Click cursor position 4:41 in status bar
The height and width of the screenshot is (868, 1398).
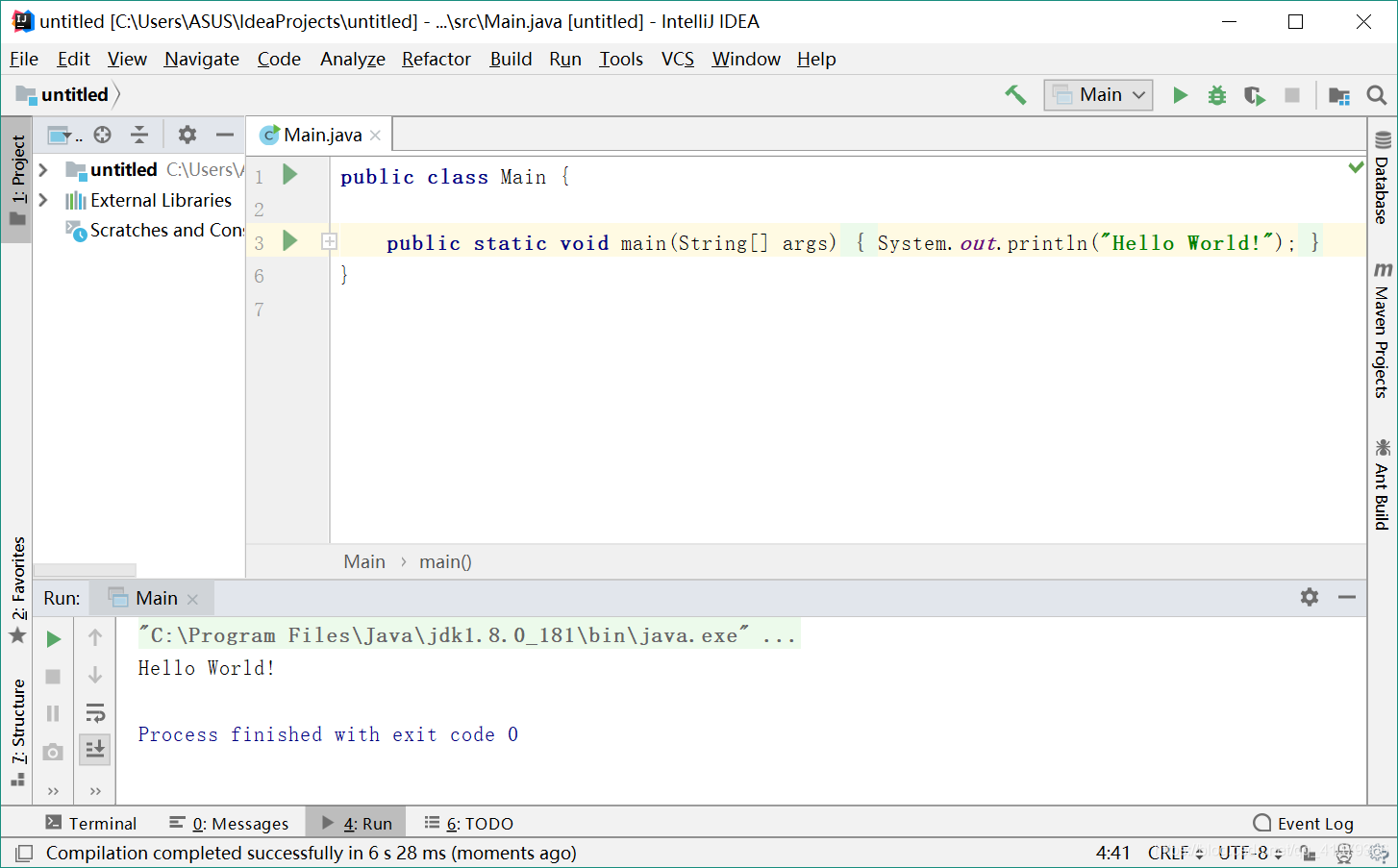1113,853
